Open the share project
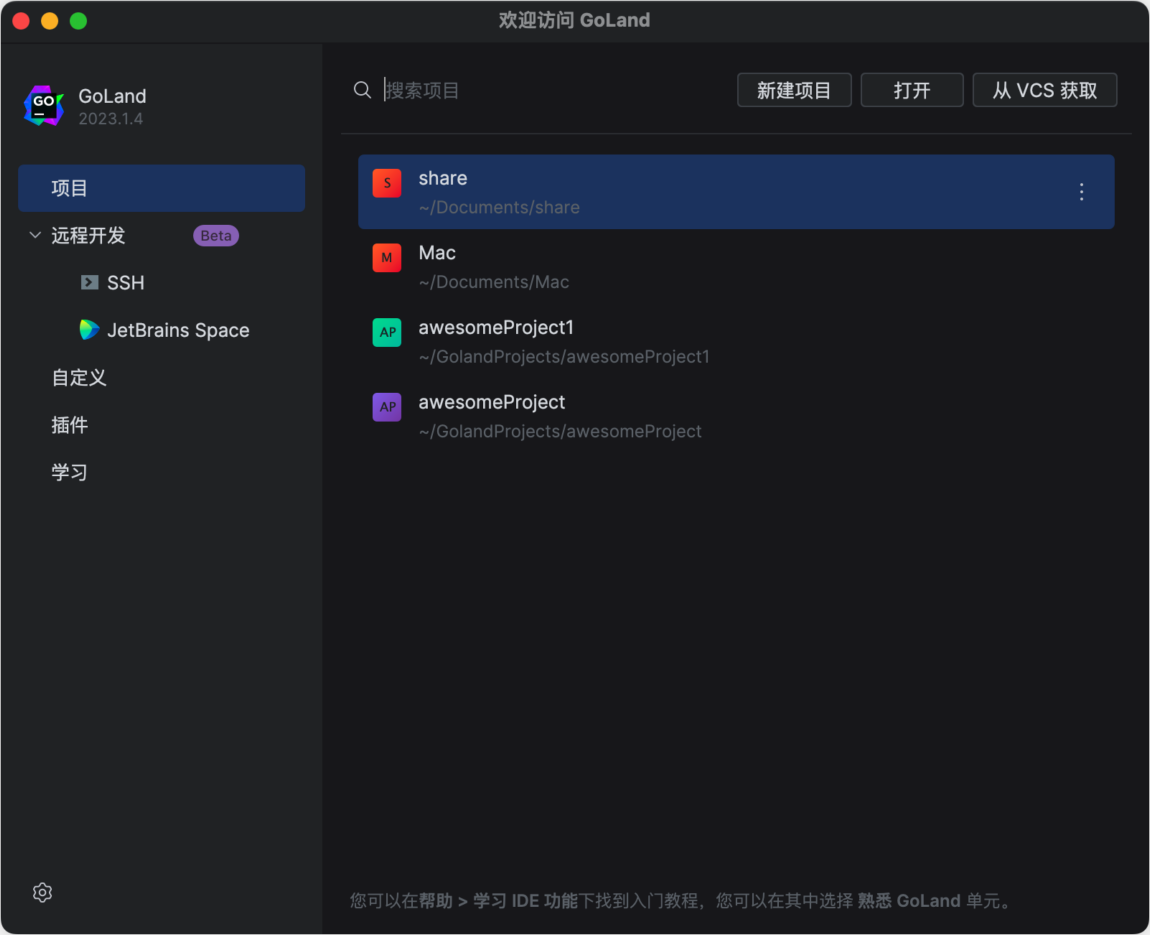 pos(736,192)
